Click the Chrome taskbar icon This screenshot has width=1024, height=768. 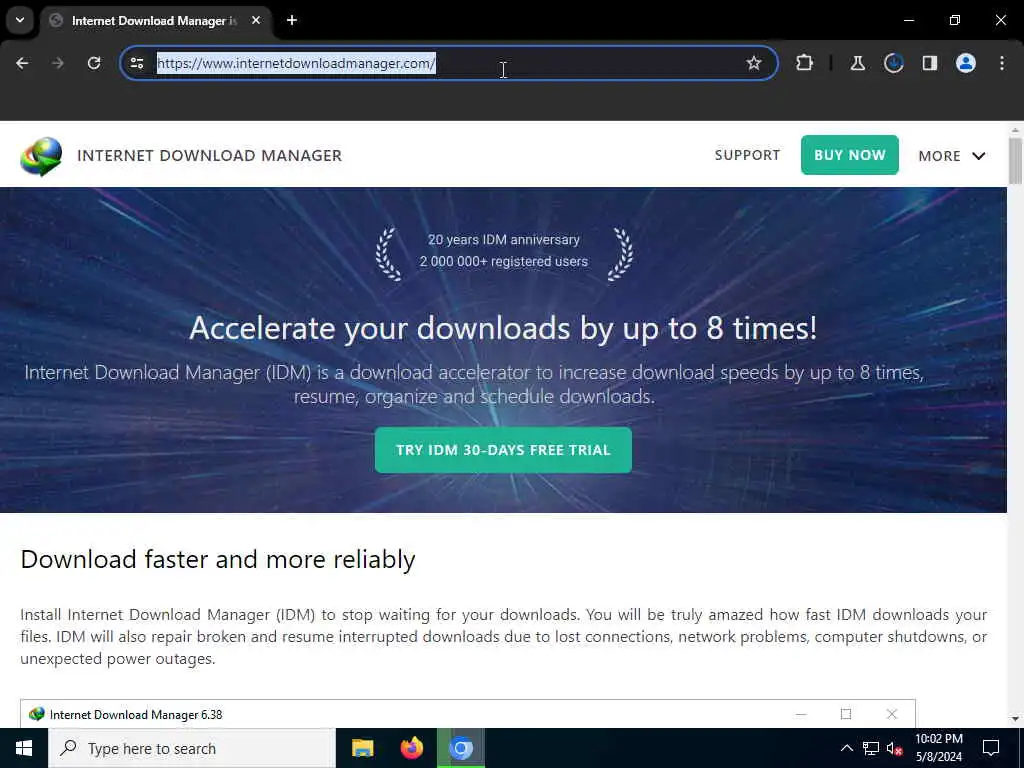[x=461, y=748]
